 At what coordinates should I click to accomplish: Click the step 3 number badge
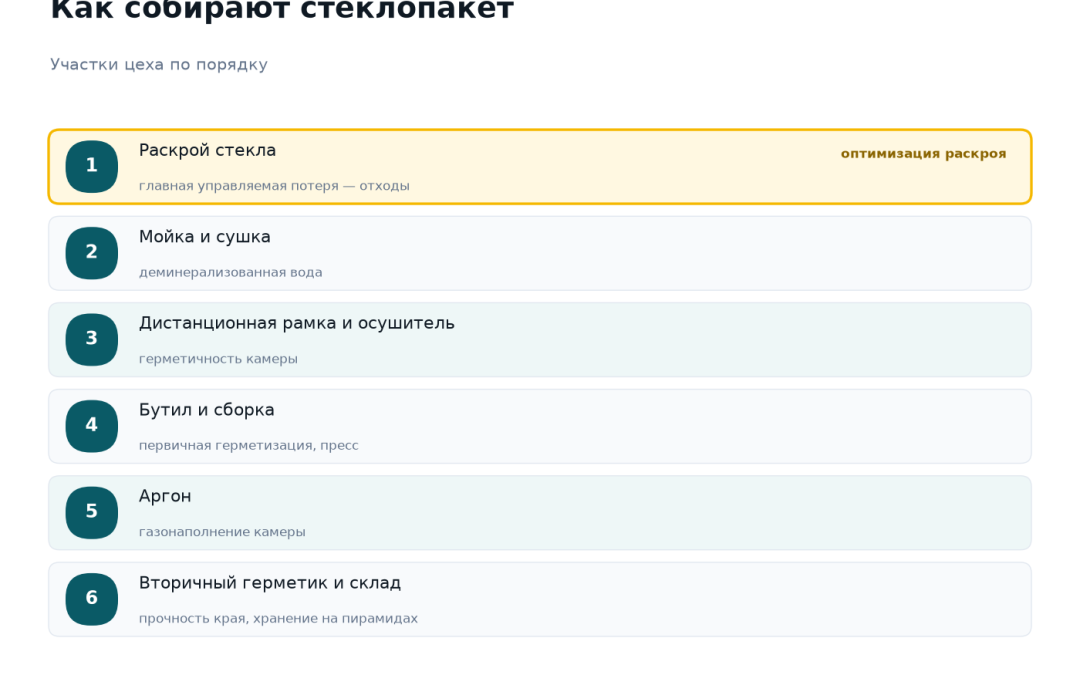pos(92,340)
